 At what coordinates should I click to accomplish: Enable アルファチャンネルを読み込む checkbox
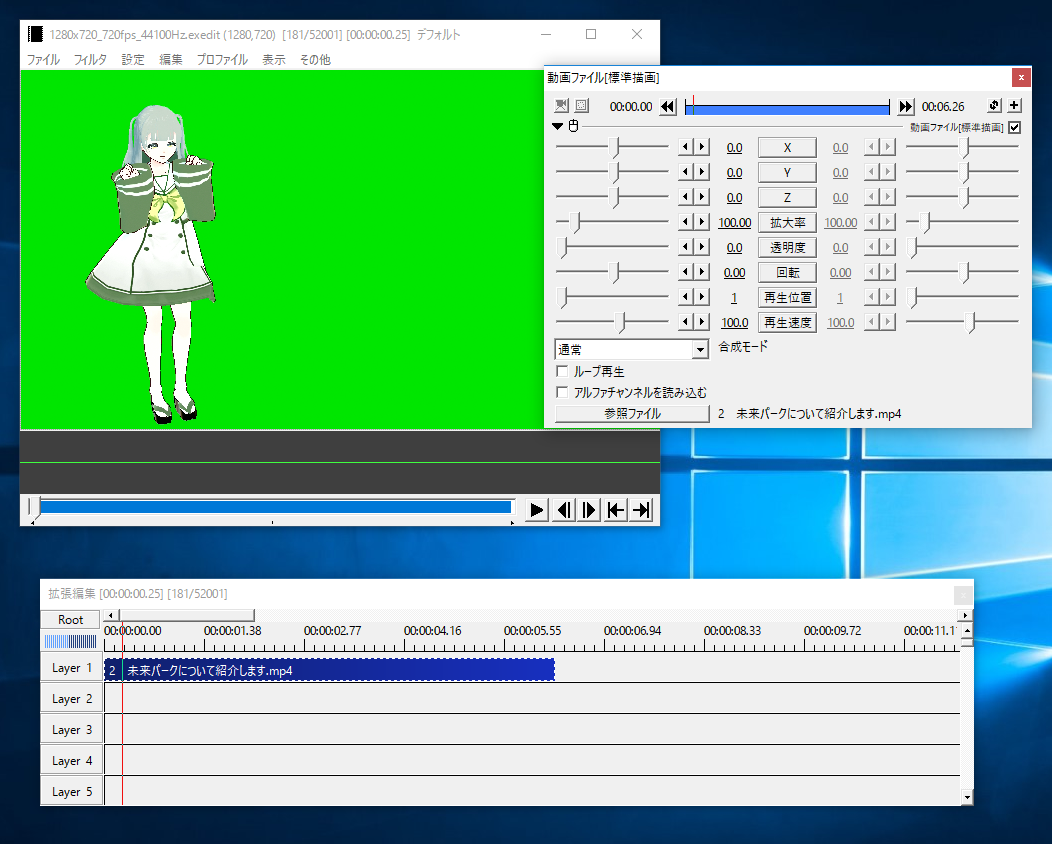[x=562, y=392]
